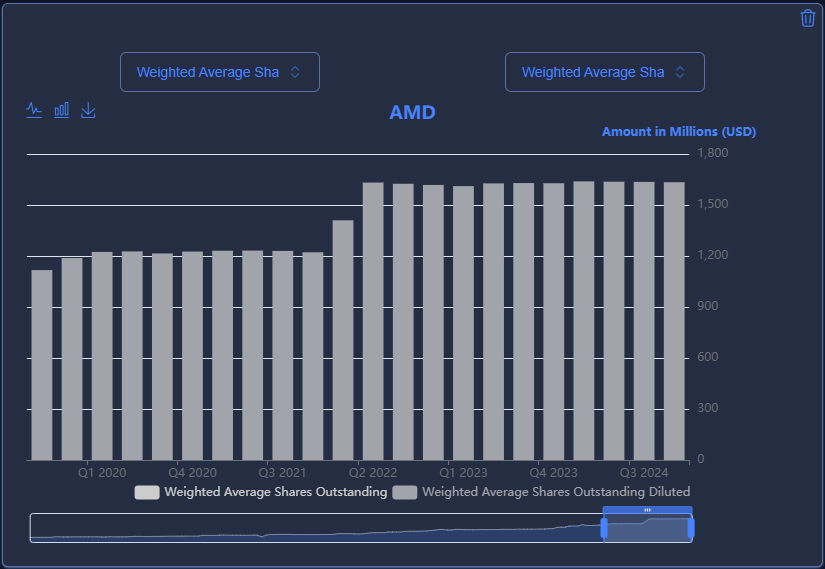Click the gray Diluted legend swatch
This screenshot has width=825, height=569.
[405, 492]
